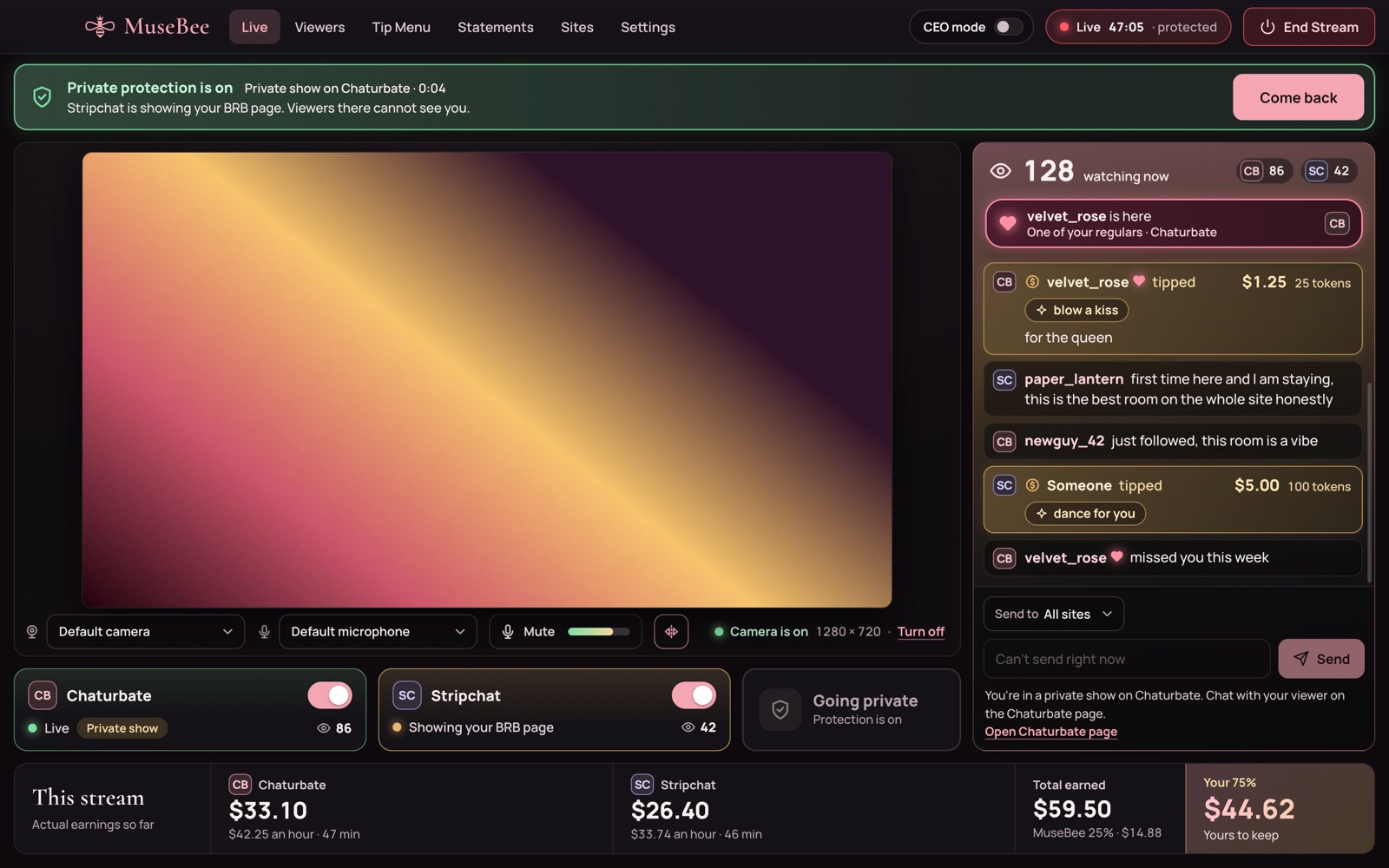Click the CB badge on Chaturbate site card
Image resolution: width=1389 pixels, height=868 pixels.
point(43,695)
